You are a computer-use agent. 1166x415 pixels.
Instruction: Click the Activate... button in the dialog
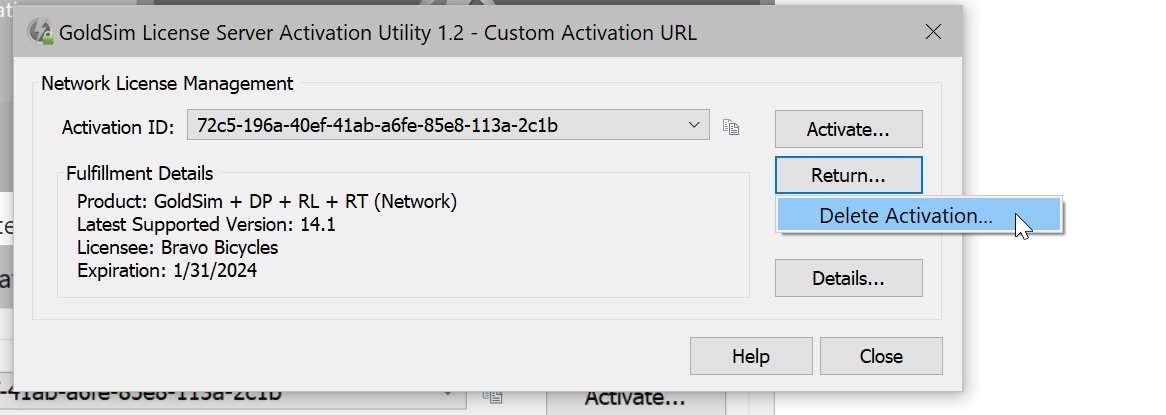coord(848,129)
